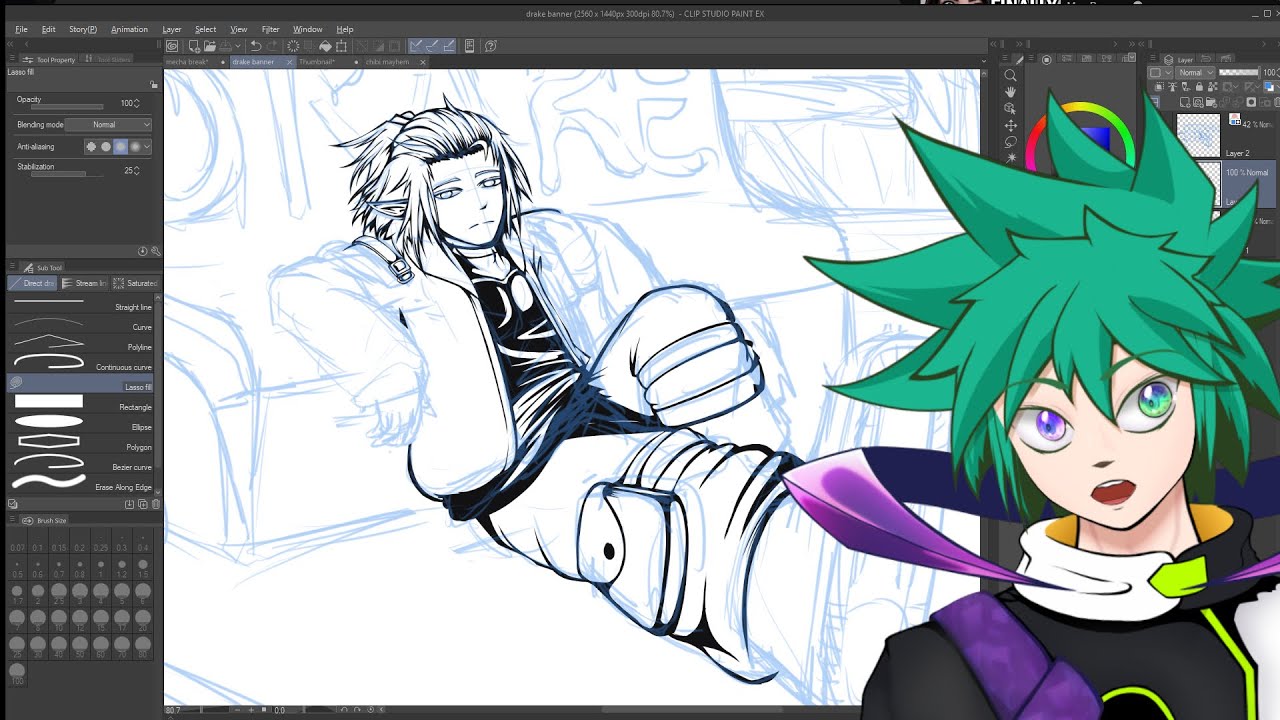Screen dimensions: 1280x720
Task: Open the help question mark icon
Action: [x=490, y=46]
